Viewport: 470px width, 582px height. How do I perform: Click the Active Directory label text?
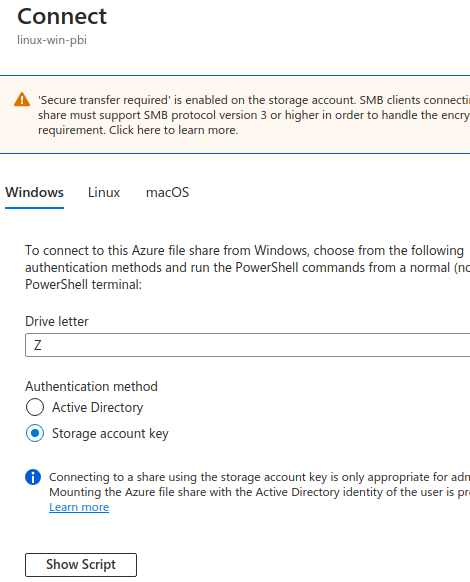97,408
